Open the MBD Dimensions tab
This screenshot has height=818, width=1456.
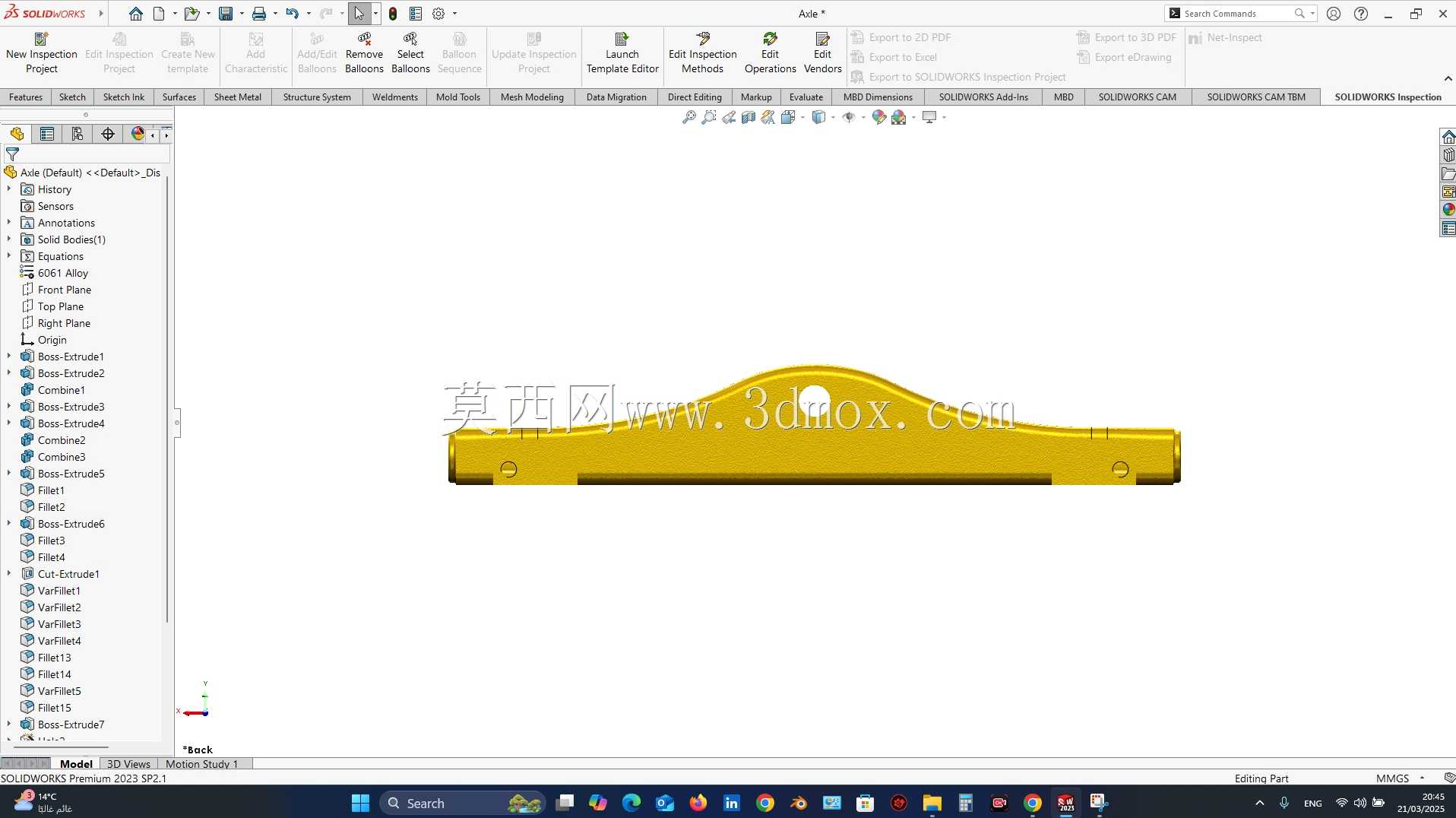(878, 97)
